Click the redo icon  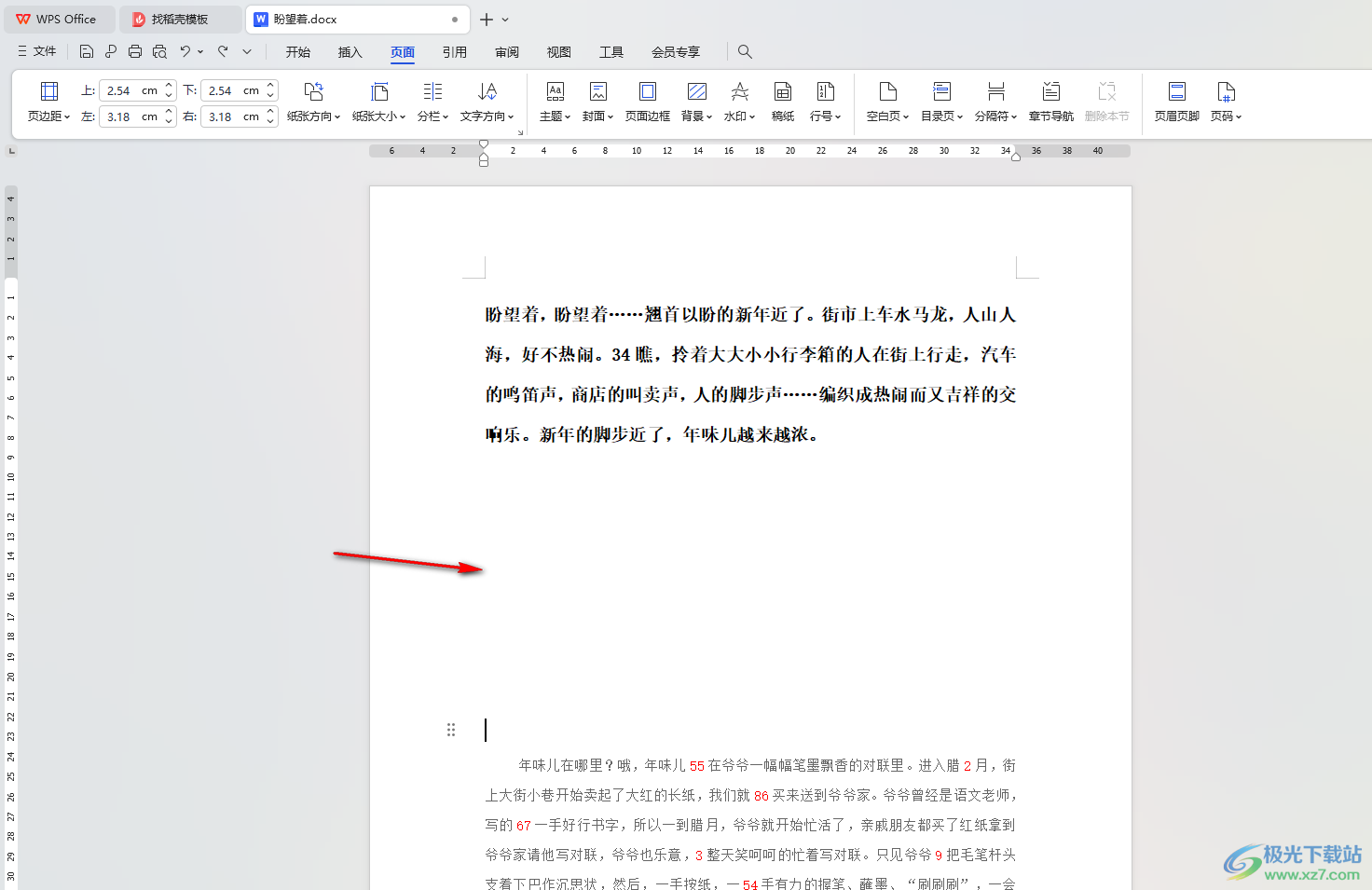click(223, 51)
